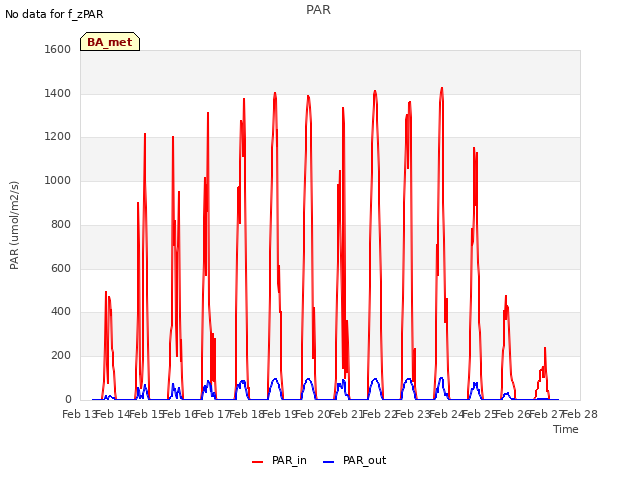Screen dimensions: 640x480
Task: Click the 200 y-axis tick label
Action: click(61, 356)
